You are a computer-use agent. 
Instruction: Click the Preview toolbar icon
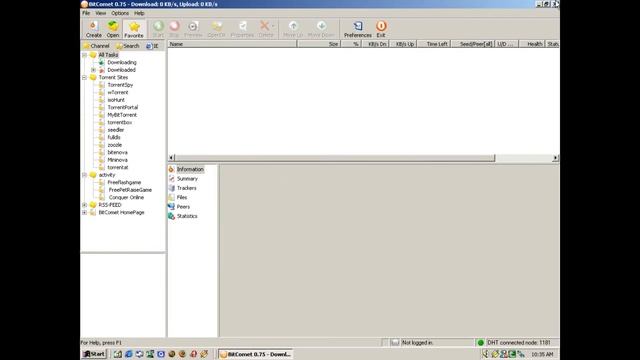(193, 29)
